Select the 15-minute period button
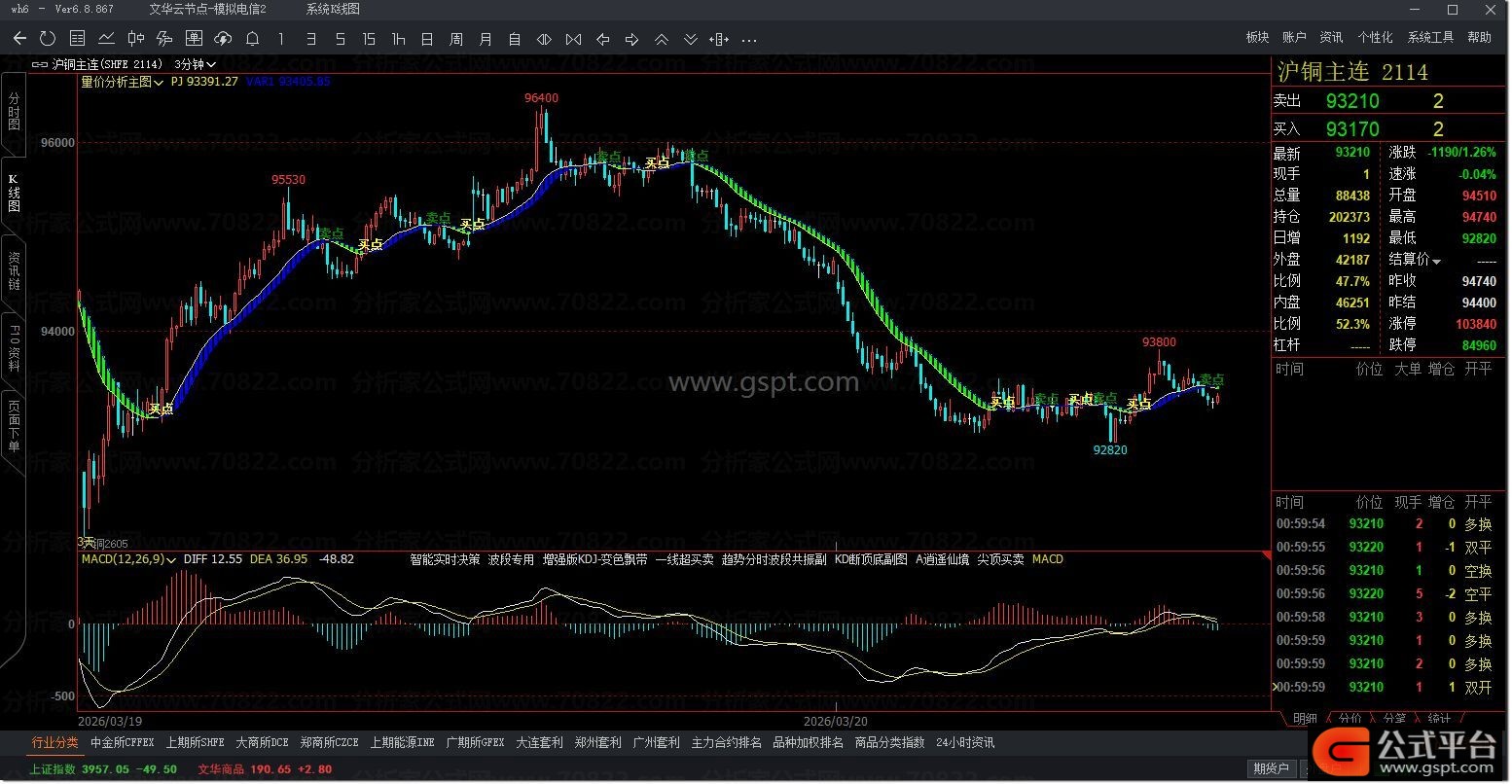1512x784 pixels. tap(369, 39)
